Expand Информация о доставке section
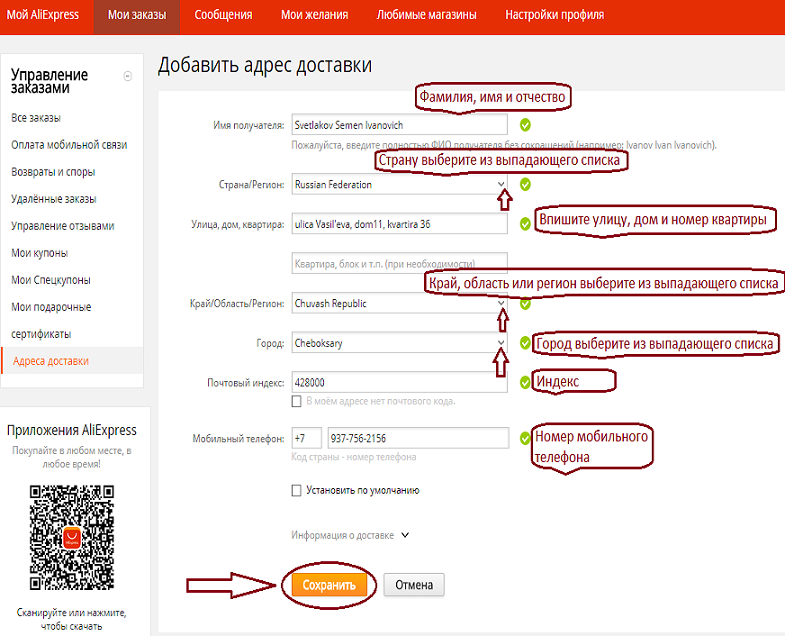 click(350, 535)
